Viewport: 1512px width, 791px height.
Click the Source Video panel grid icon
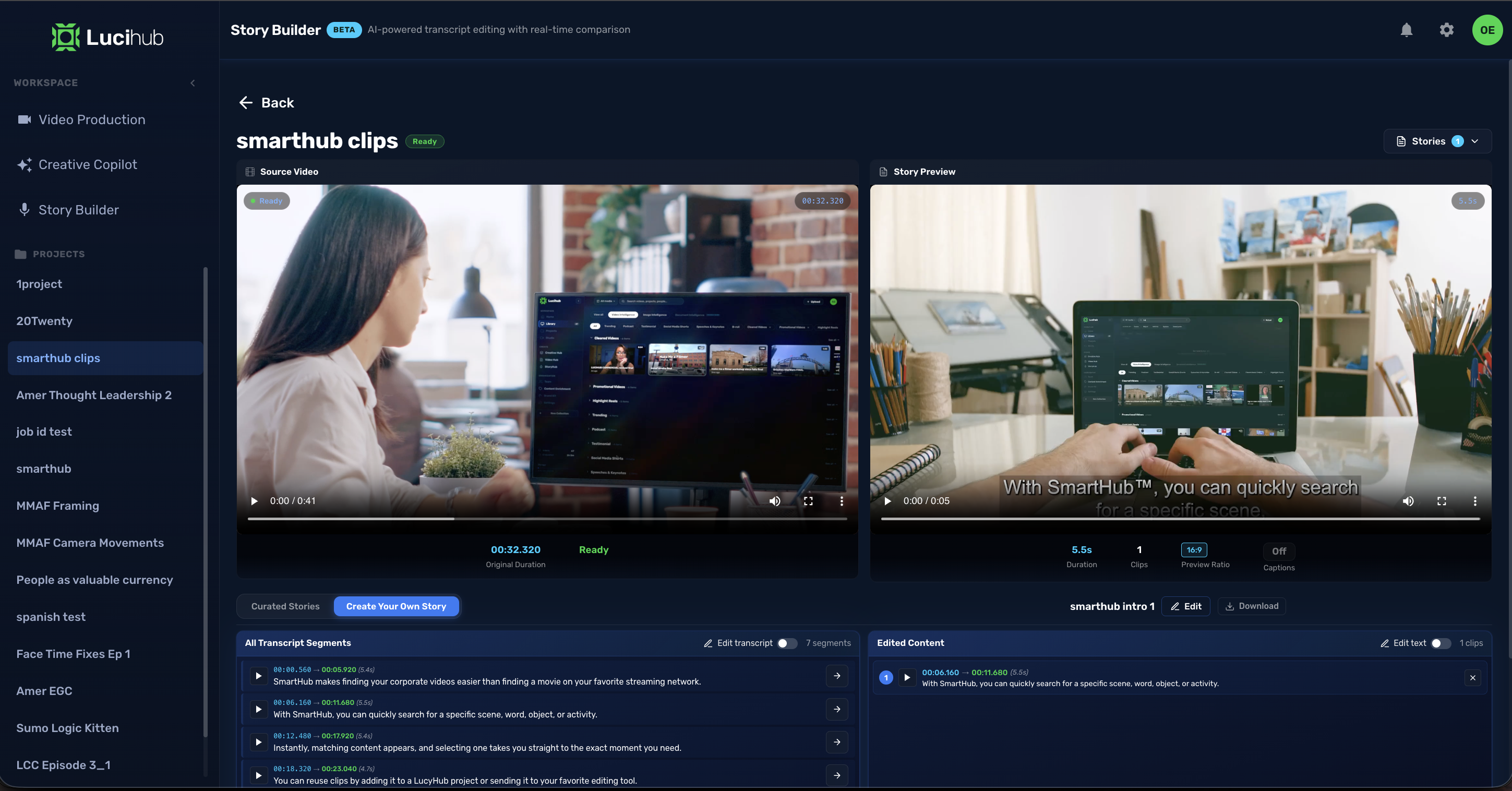250,172
